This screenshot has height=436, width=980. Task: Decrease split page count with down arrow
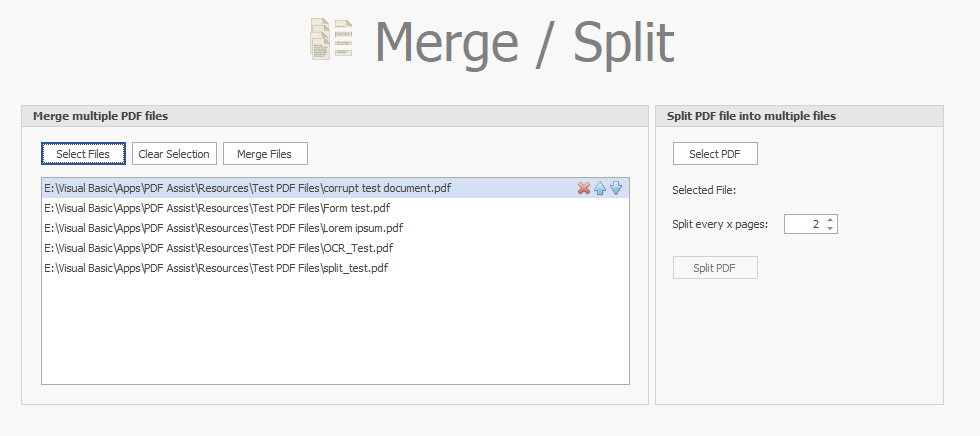(830, 229)
